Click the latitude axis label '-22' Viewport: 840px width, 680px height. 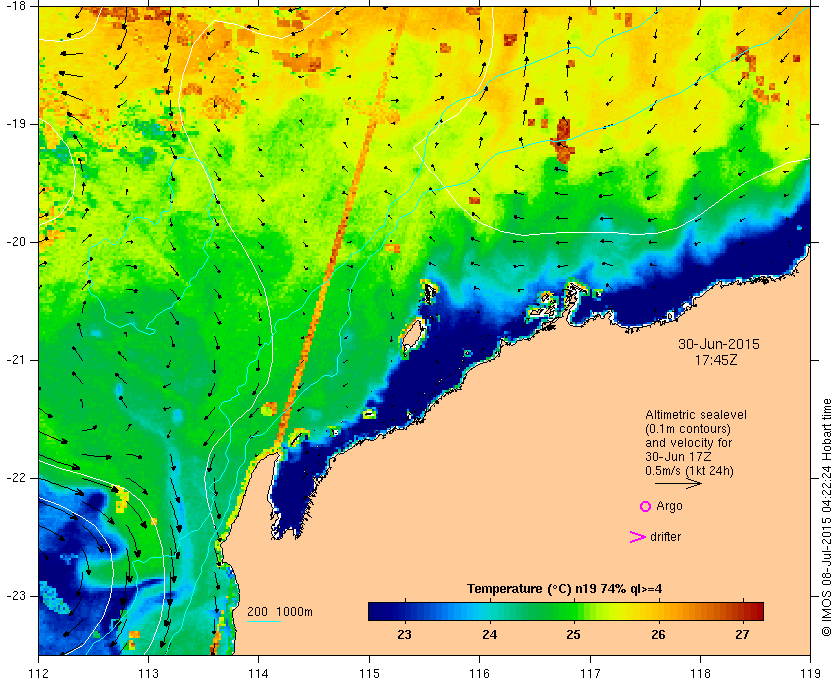14,477
